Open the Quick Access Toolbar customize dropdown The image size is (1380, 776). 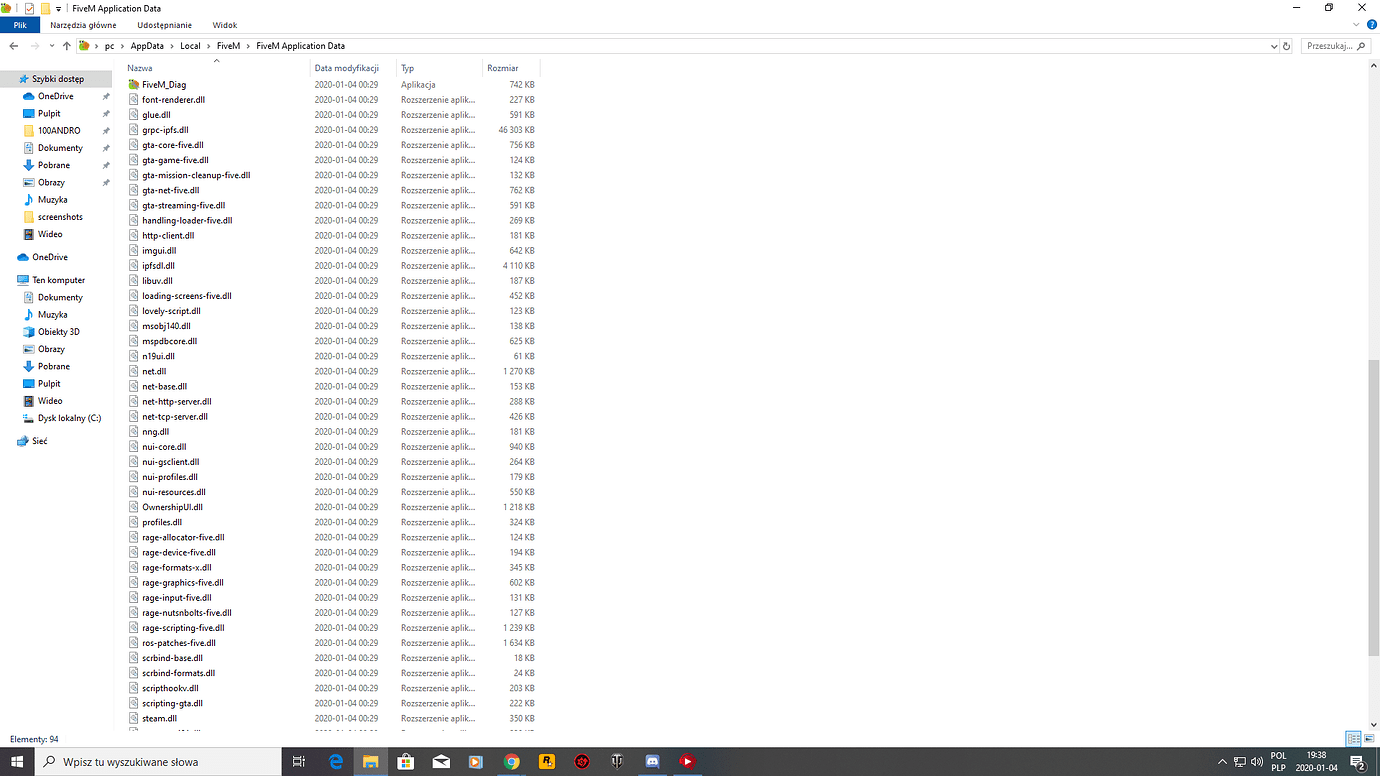click(x=58, y=8)
